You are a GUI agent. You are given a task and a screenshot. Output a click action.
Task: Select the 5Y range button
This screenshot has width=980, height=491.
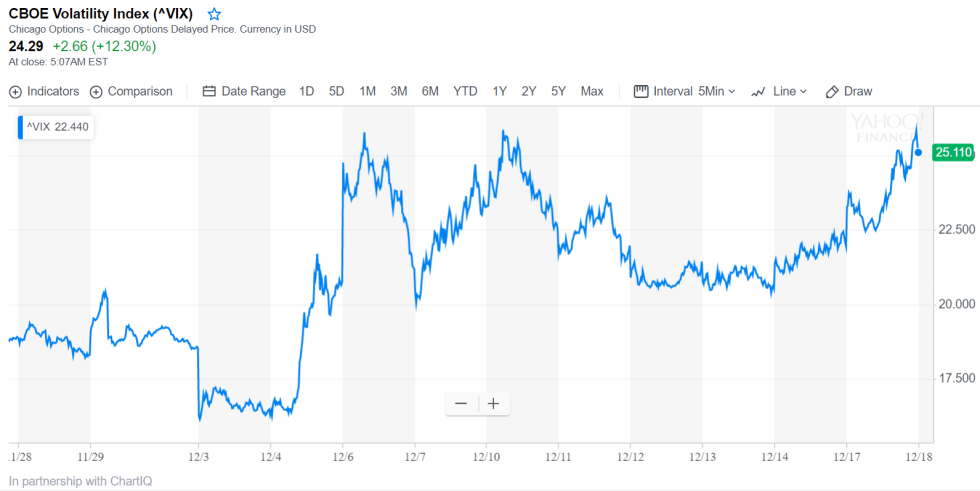[559, 91]
